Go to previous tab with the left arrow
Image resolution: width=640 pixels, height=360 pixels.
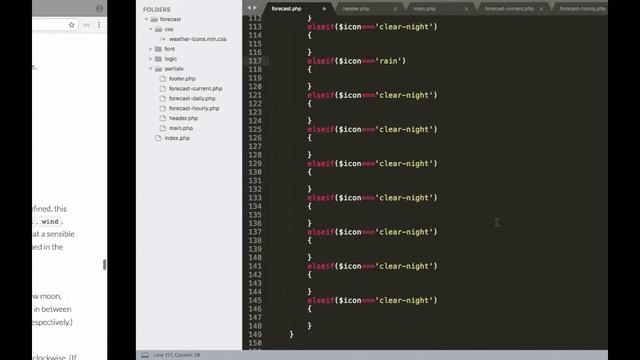pos(249,8)
